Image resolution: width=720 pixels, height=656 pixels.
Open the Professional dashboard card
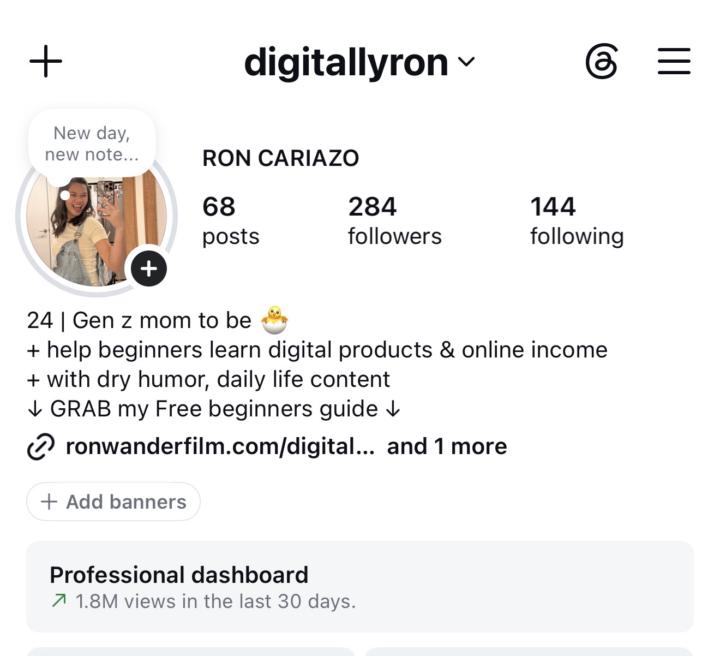[360, 586]
